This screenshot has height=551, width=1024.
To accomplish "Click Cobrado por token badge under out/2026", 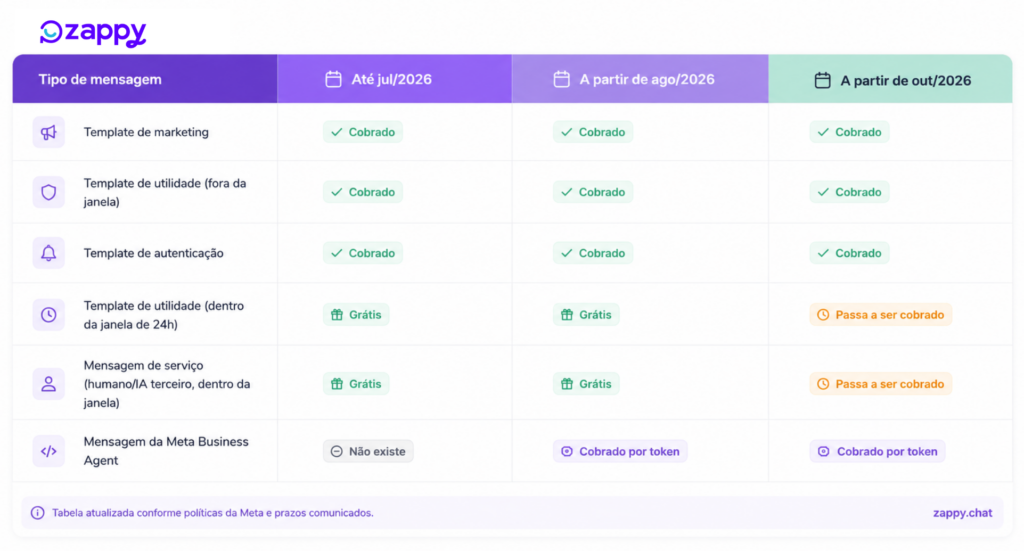I will (878, 451).
